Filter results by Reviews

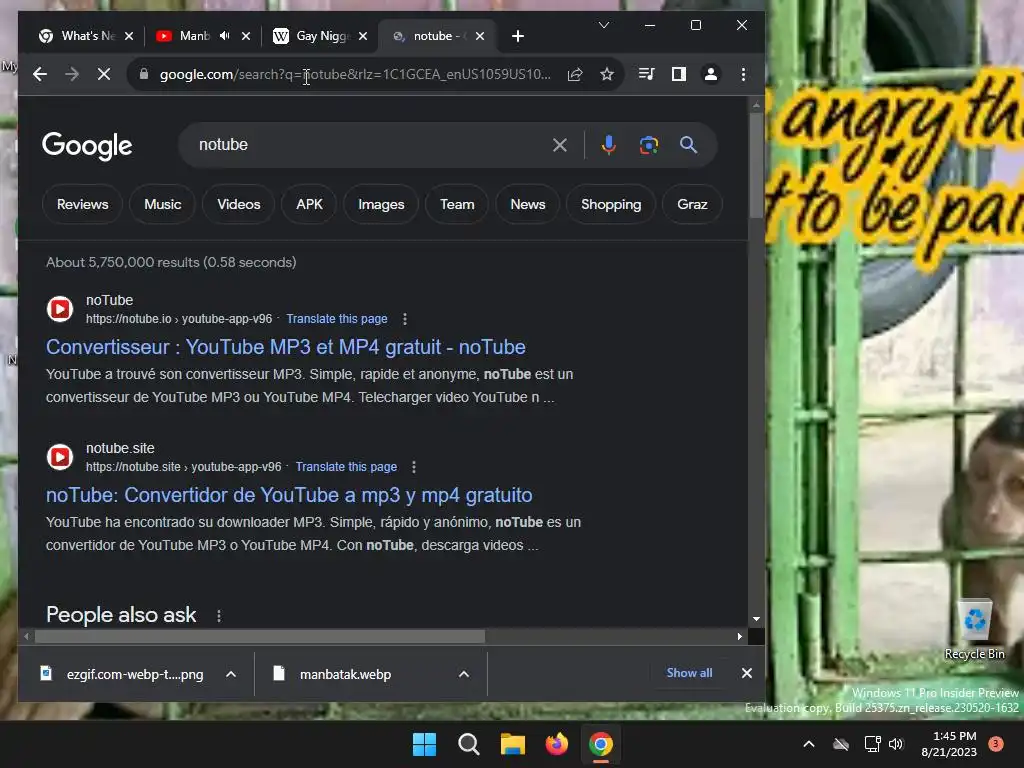pyautogui.click(x=82, y=204)
